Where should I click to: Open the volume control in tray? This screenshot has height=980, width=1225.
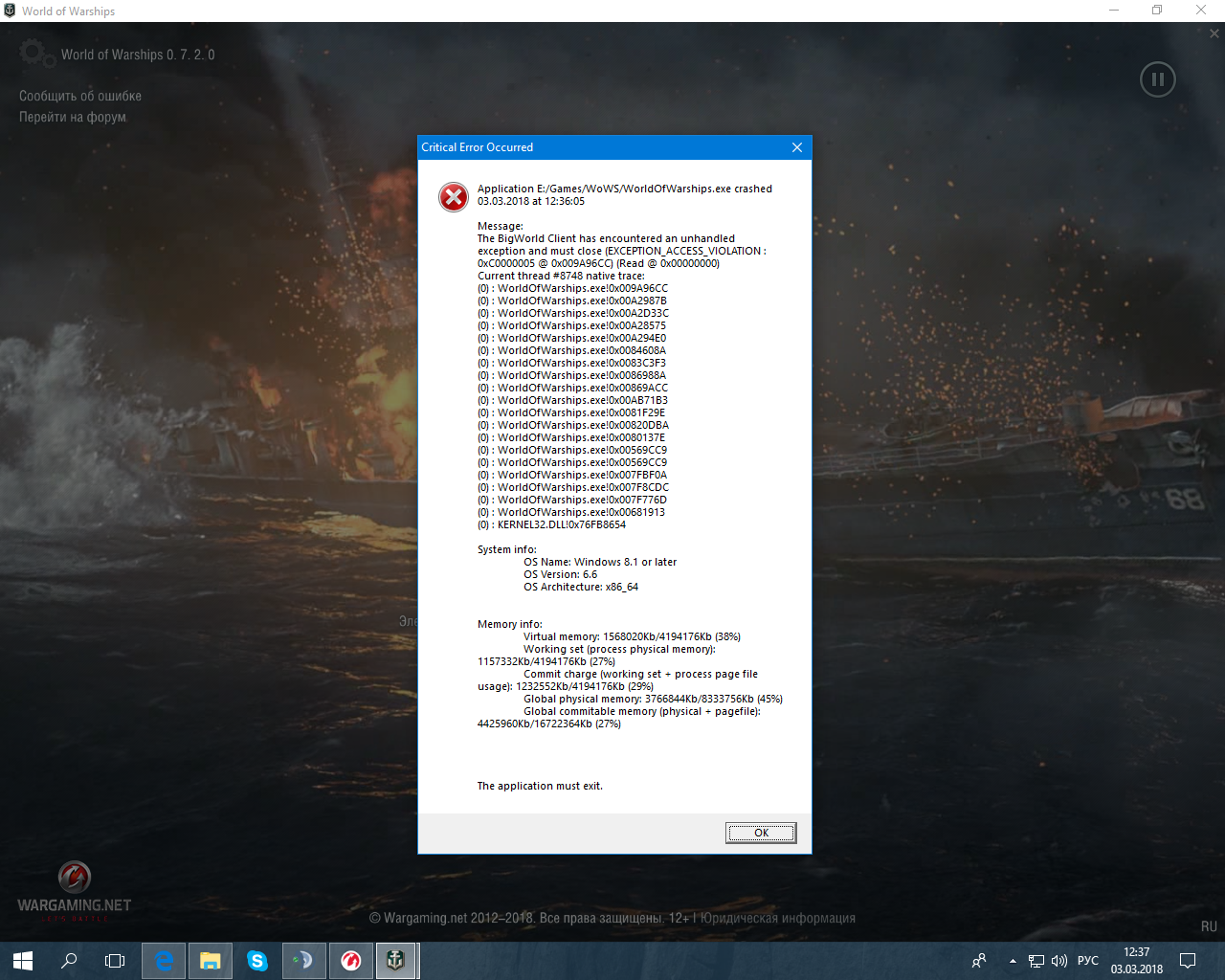[x=1059, y=961]
